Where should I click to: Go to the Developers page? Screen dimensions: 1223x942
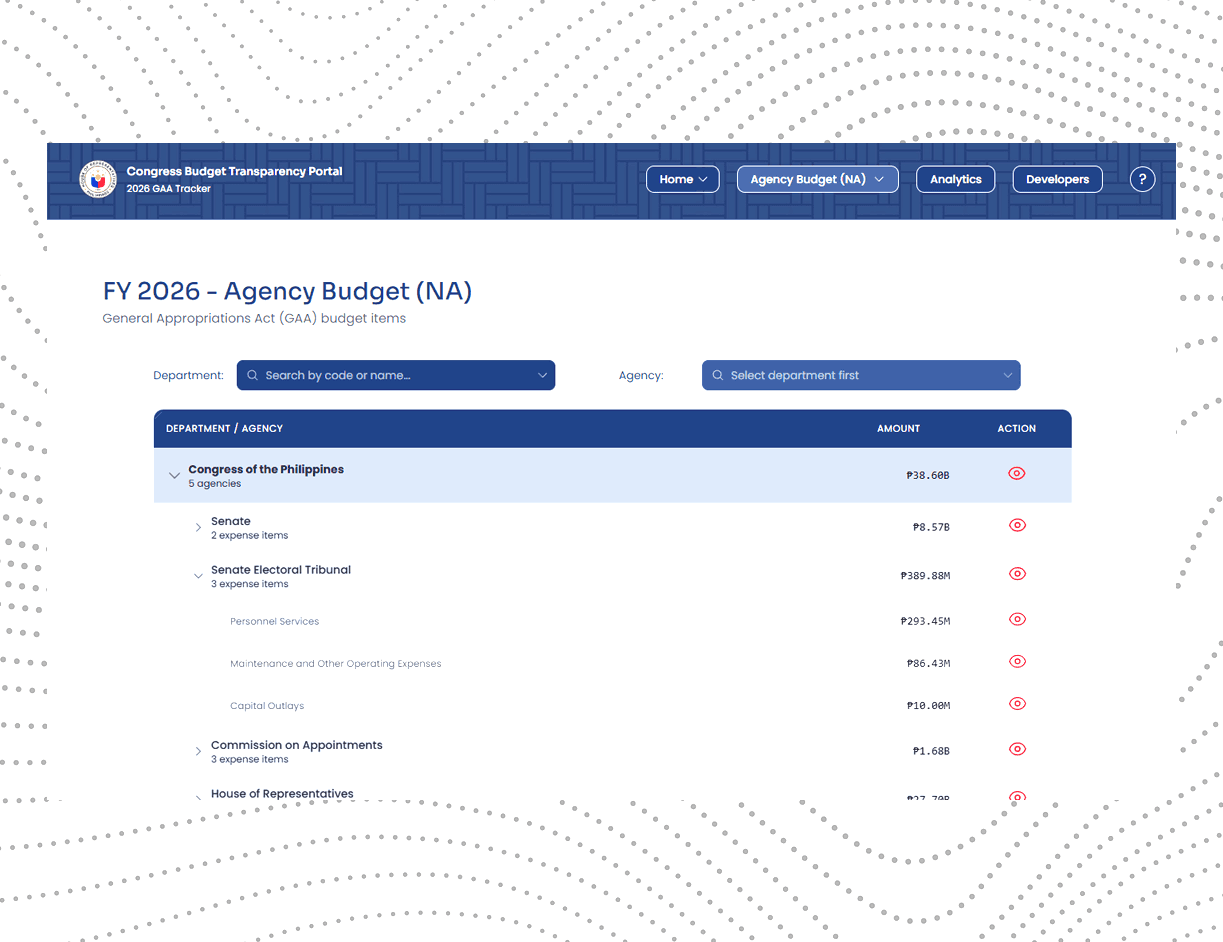(1058, 179)
